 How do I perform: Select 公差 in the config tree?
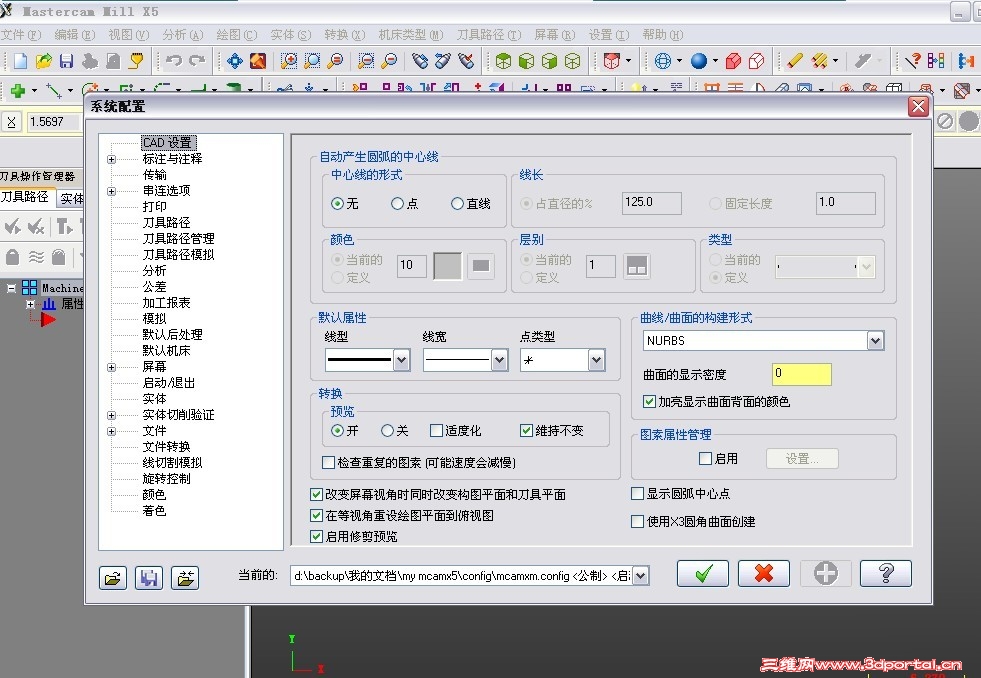[x=154, y=286]
